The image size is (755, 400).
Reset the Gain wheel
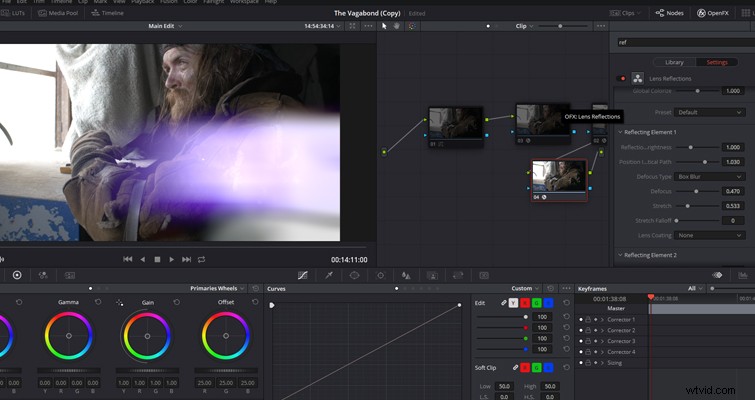point(176,302)
